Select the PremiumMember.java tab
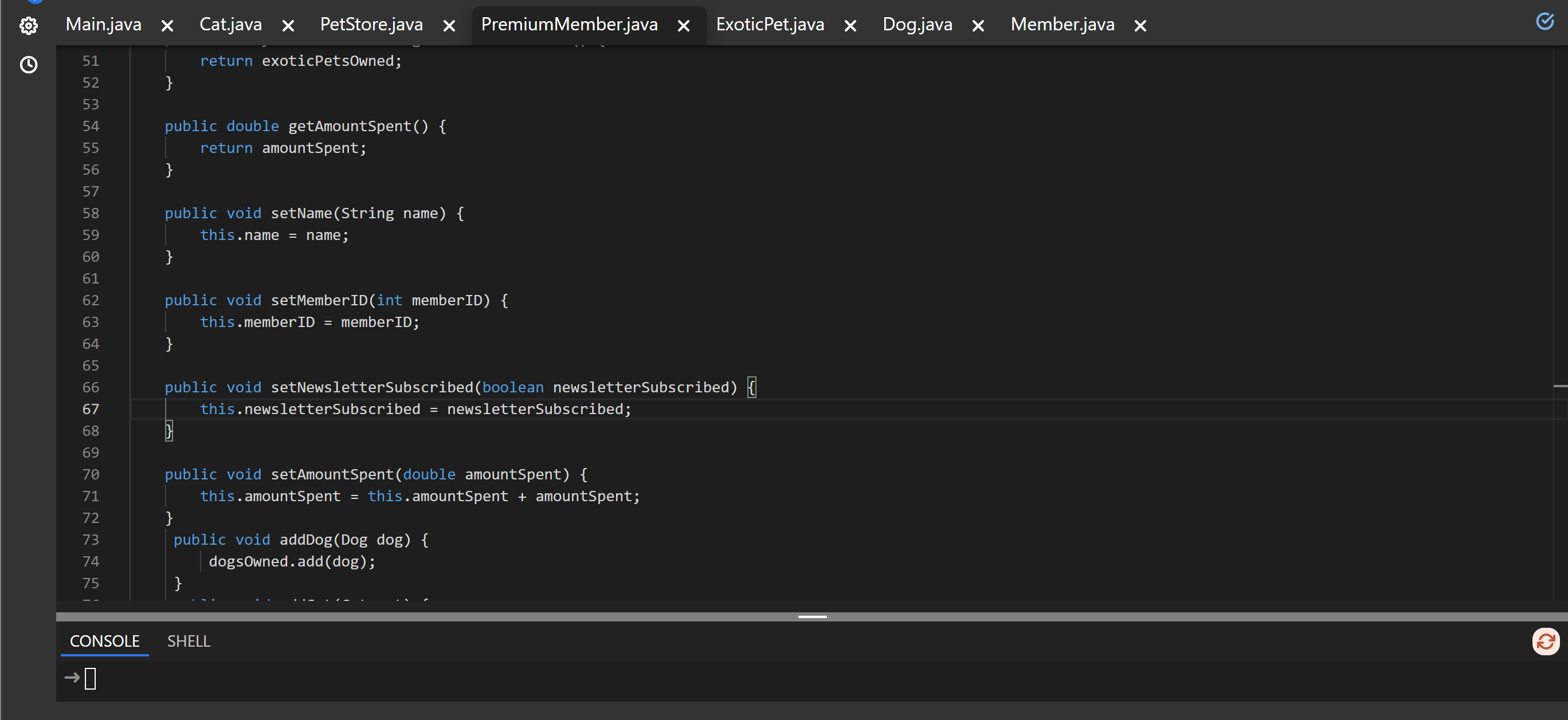Screen dimensions: 1568x720 pyautogui.click(x=569, y=25)
